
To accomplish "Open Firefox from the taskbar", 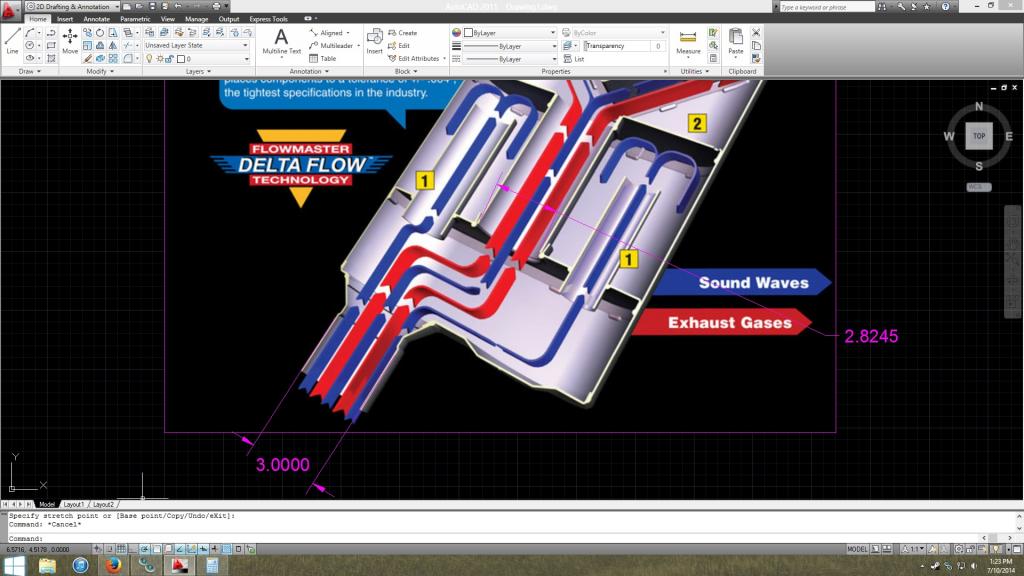I will click(113, 565).
